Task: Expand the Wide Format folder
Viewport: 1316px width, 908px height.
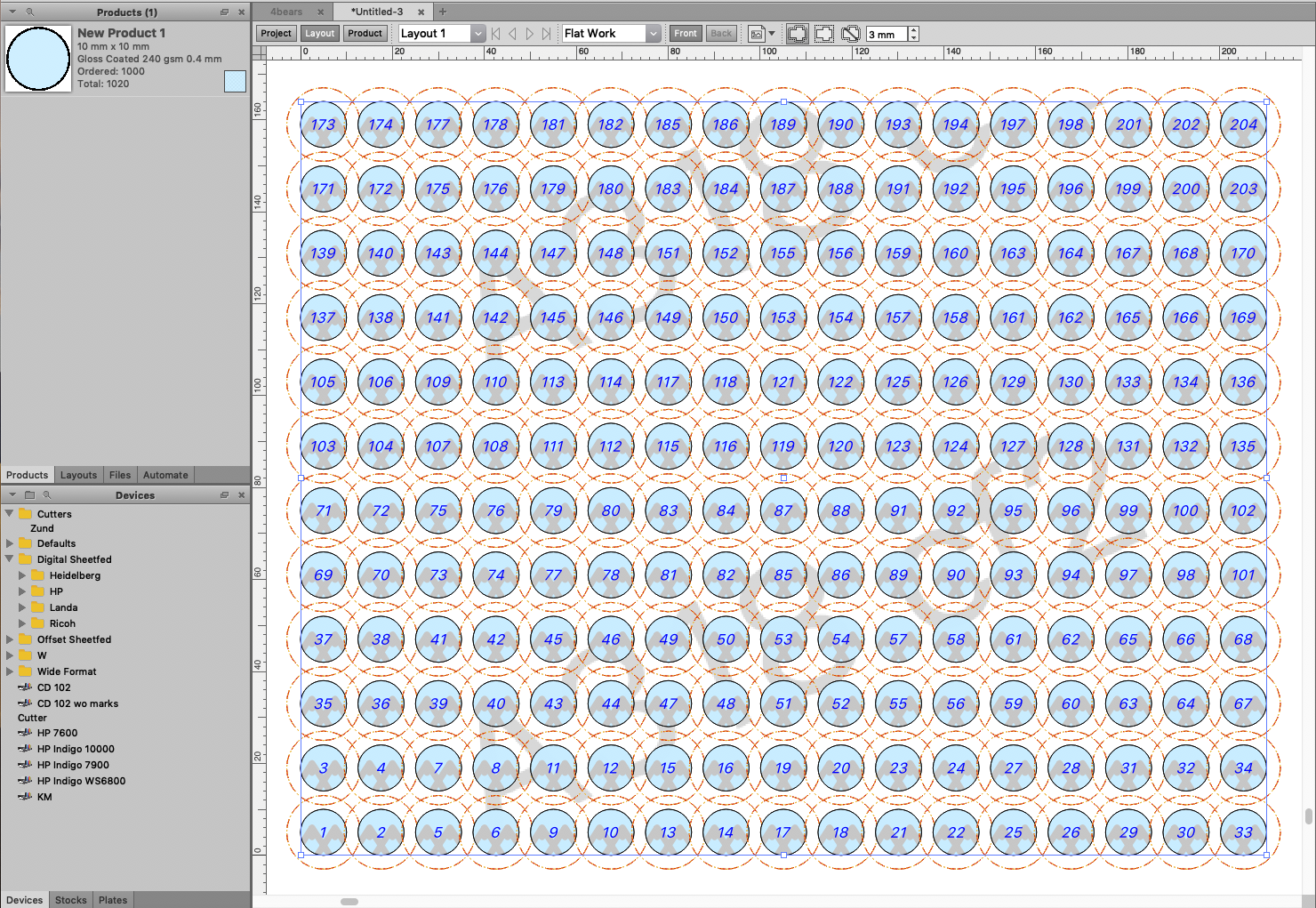Action: [x=9, y=671]
